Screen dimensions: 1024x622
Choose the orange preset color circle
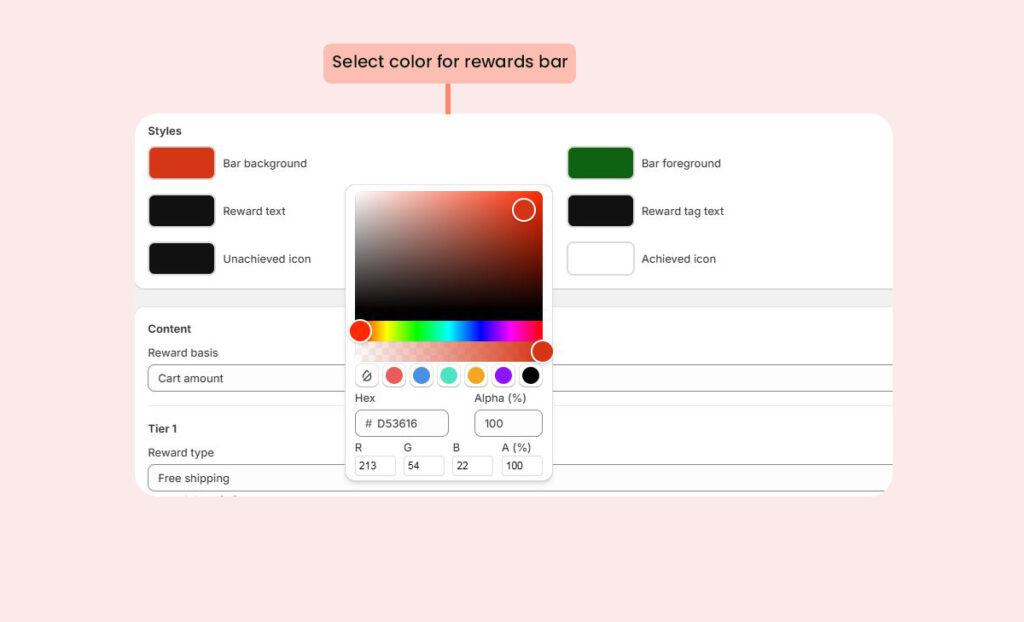pyautogui.click(x=476, y=376)
